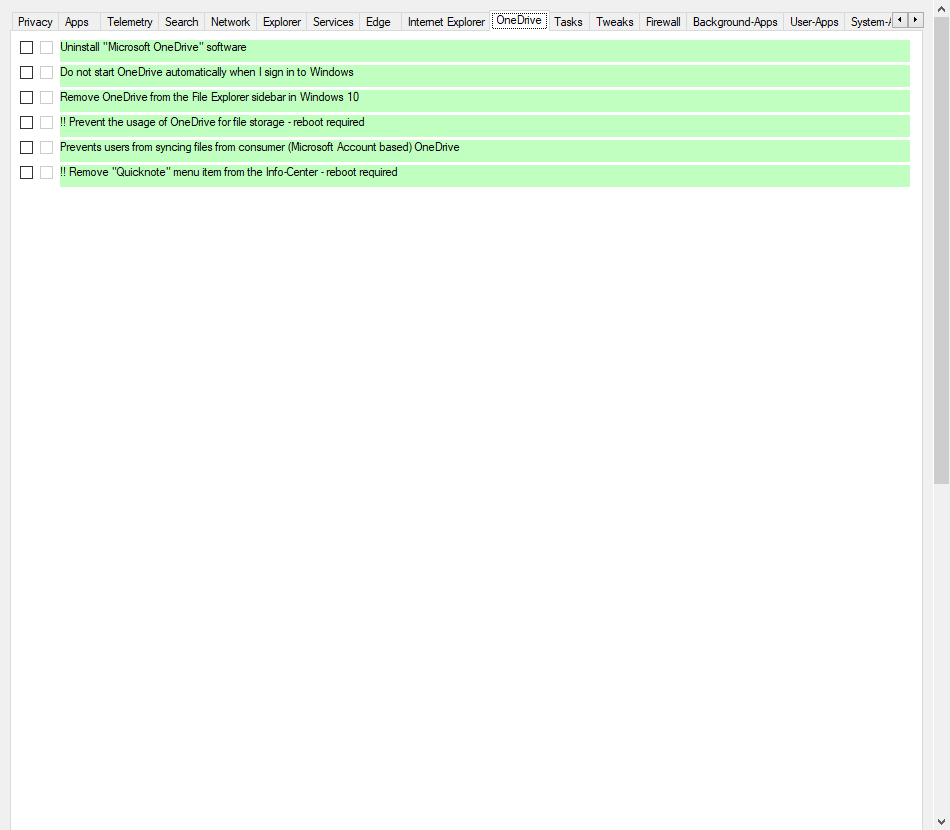Switch to the Apps tab
The height and width of the screenshot is (830, 950).
[77, 22]
